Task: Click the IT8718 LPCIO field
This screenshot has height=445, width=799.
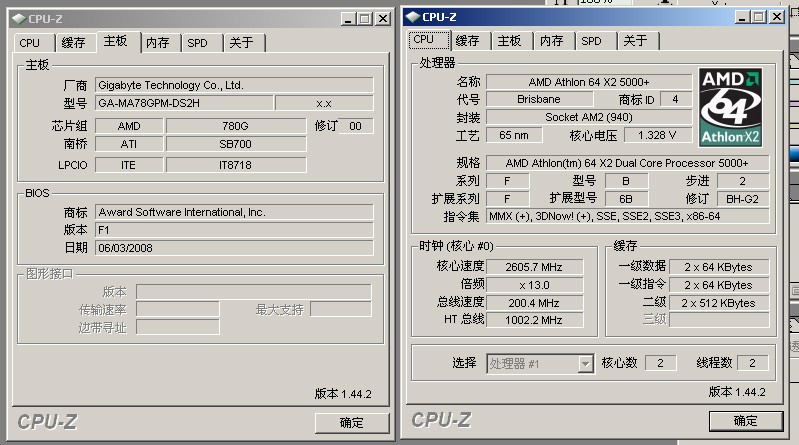Action: pos(236,165)
